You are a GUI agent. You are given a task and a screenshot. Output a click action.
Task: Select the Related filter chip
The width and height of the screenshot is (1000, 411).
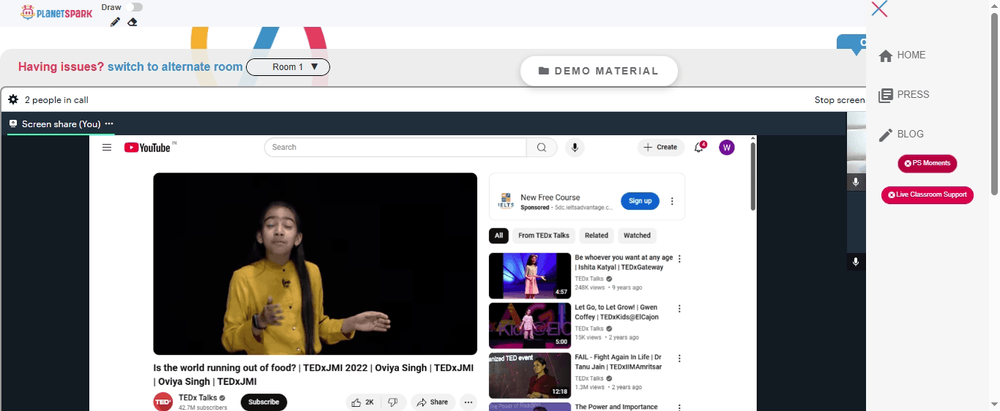coord(596,235)
